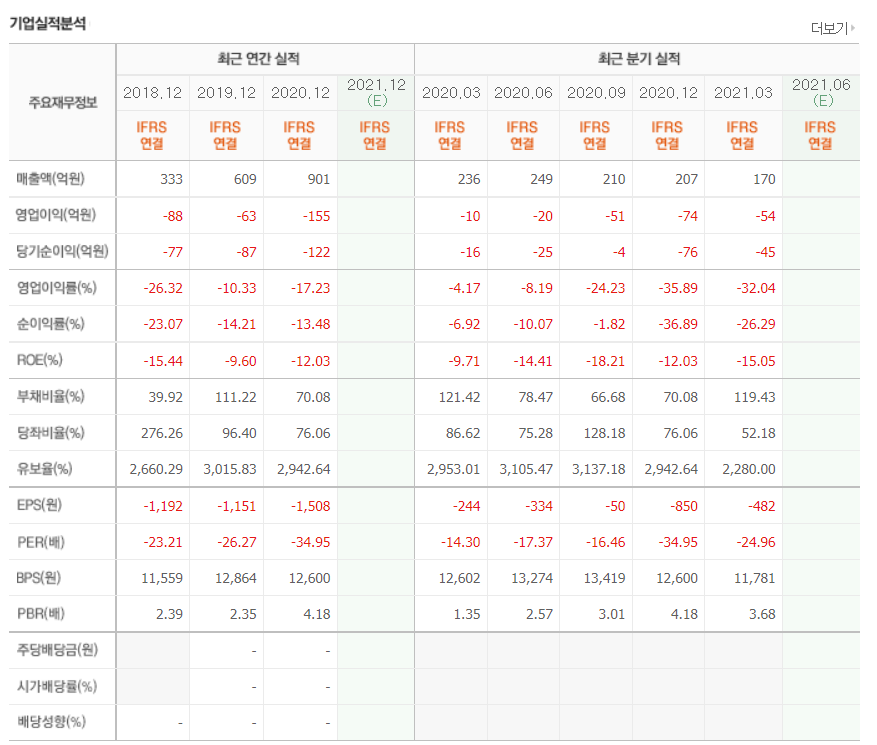
Task: Click the EPS value -482
Action: tap(762, 506)
